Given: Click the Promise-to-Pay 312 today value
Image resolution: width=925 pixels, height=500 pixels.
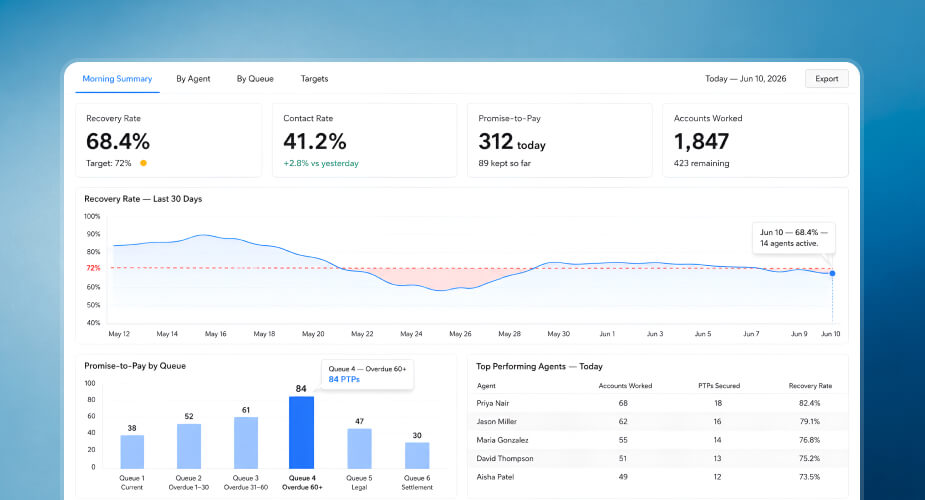Looking at the screenshot, I should tap(512, 142).
